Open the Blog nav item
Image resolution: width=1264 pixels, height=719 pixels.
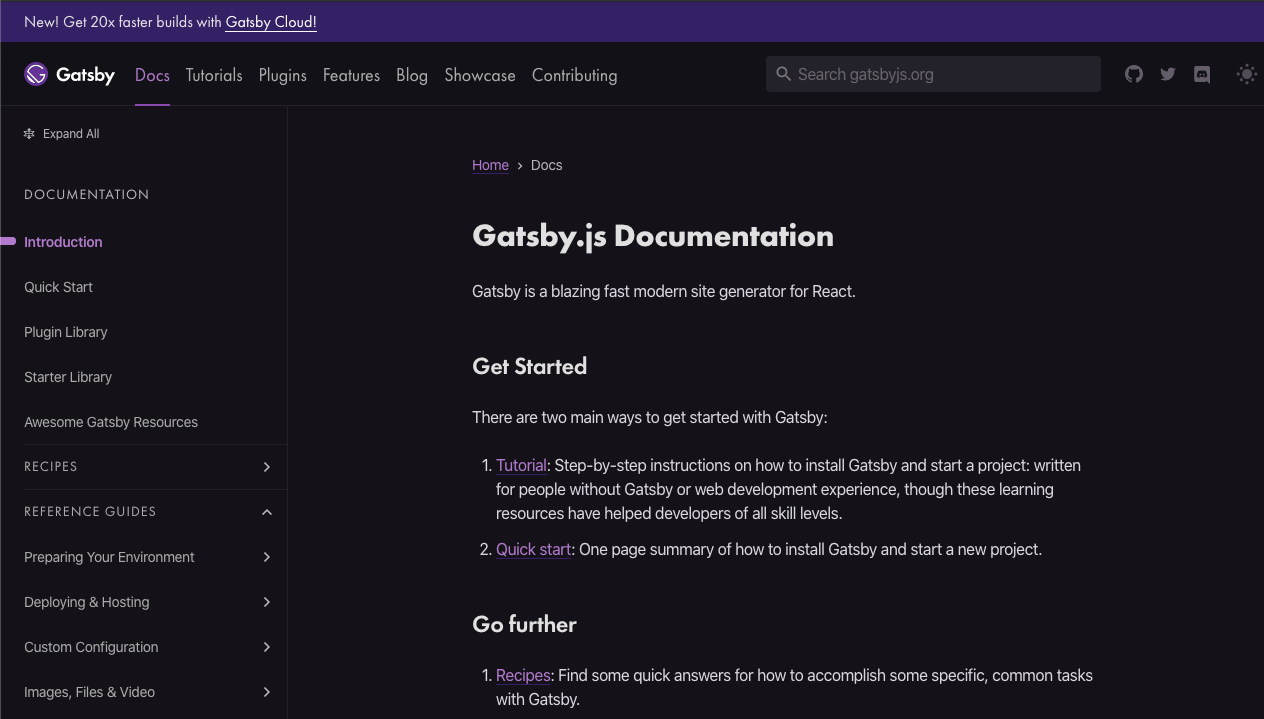click(412, 75)
